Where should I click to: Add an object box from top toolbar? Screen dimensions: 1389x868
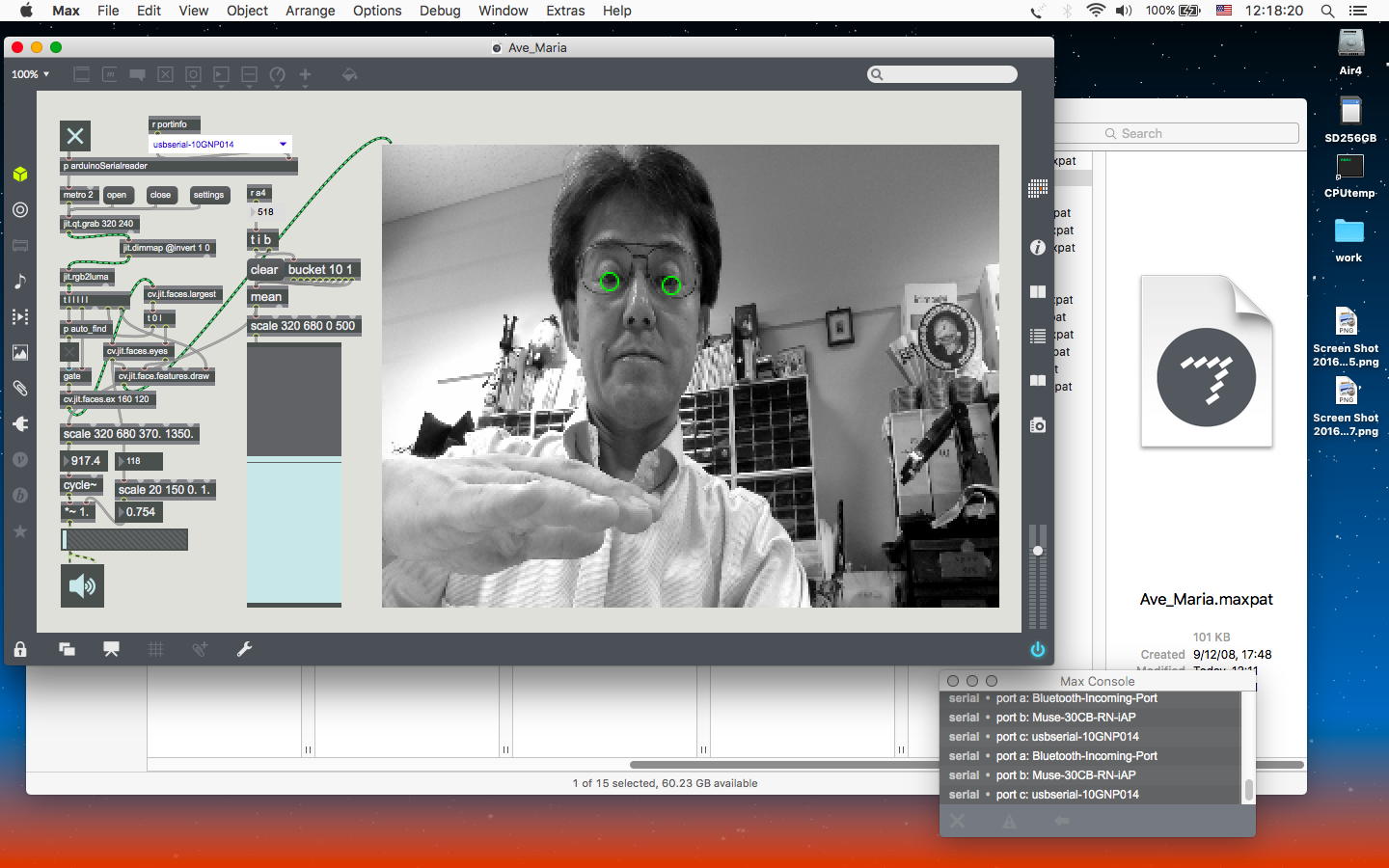click(82, 74)
